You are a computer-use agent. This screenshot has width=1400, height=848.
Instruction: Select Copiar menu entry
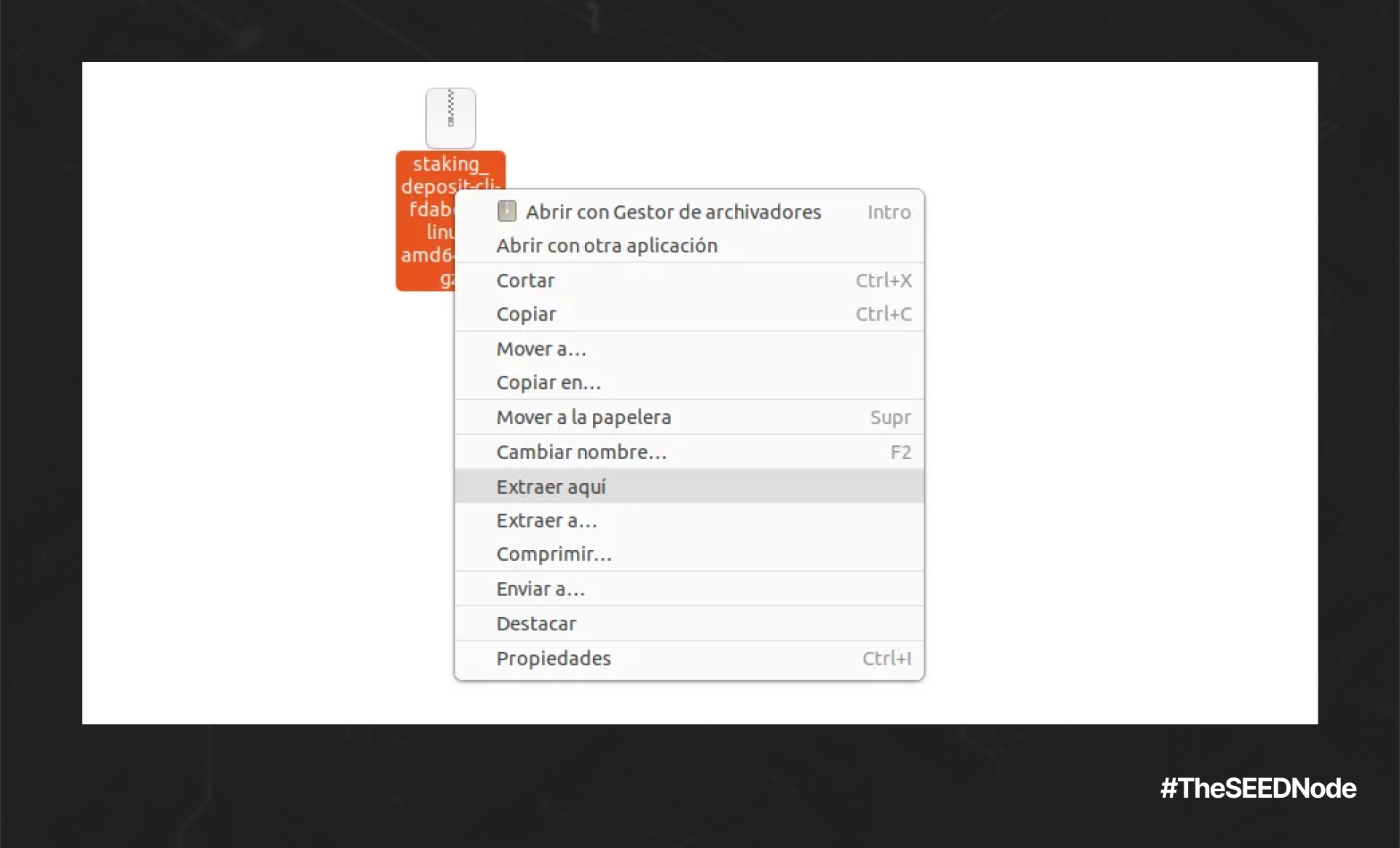(x=526, y=314)
